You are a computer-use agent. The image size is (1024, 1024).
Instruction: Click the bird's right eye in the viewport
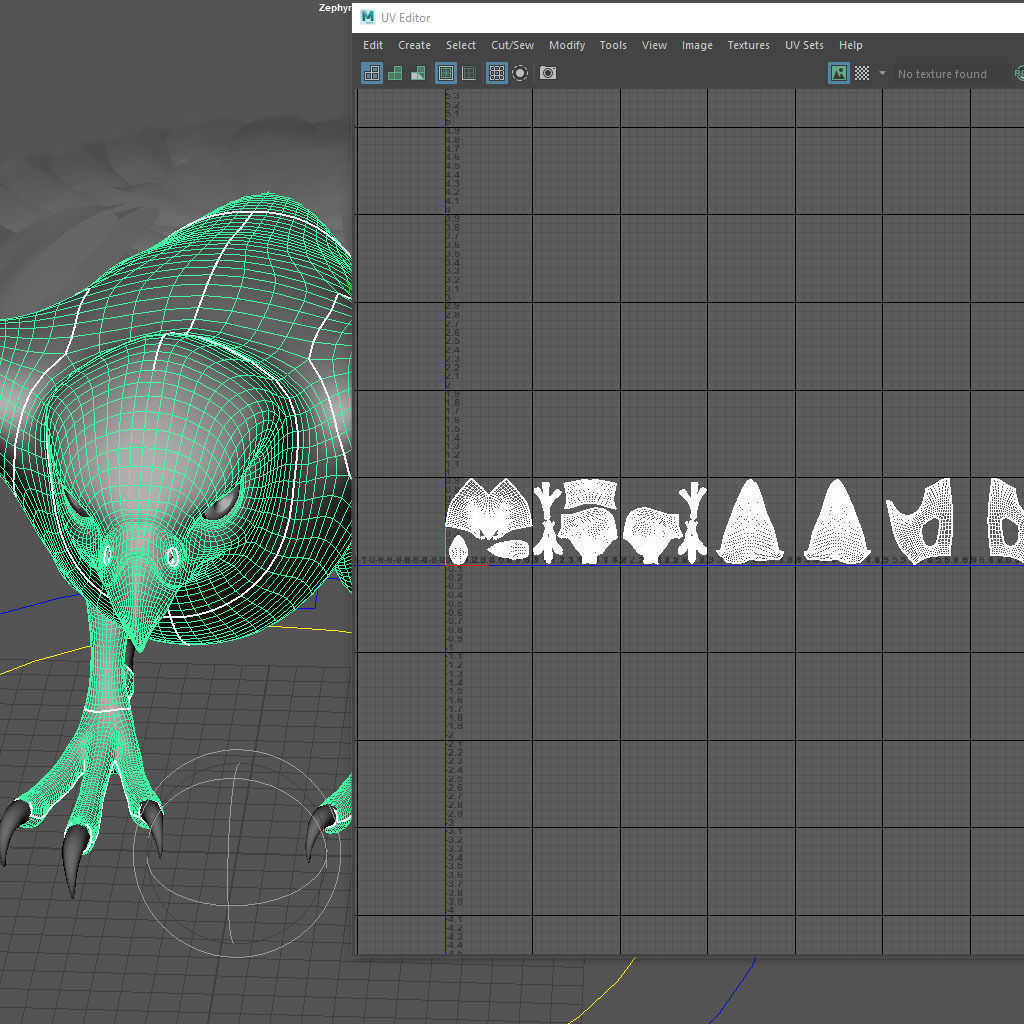pyautogui.click(x=78, y=504)
